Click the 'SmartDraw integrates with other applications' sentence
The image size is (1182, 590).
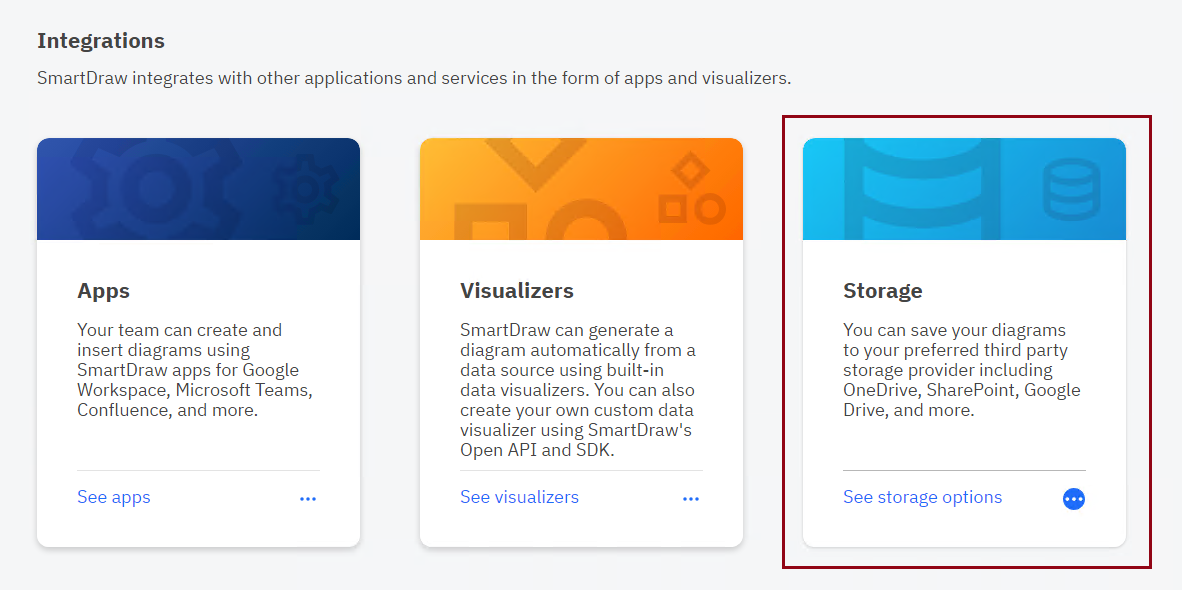tap(414, 78)
